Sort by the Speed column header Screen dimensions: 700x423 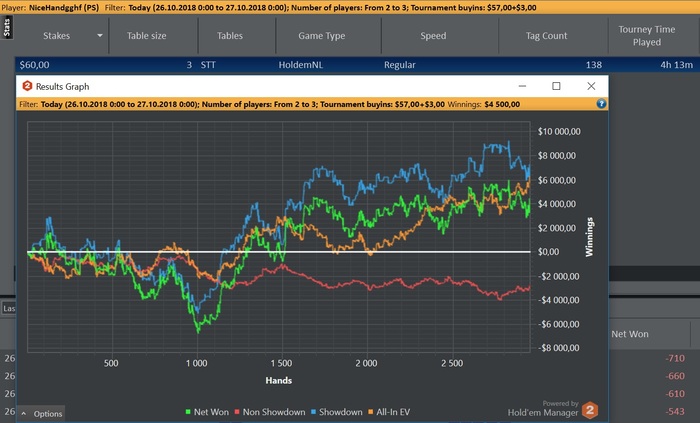click(x=433, y=36)
